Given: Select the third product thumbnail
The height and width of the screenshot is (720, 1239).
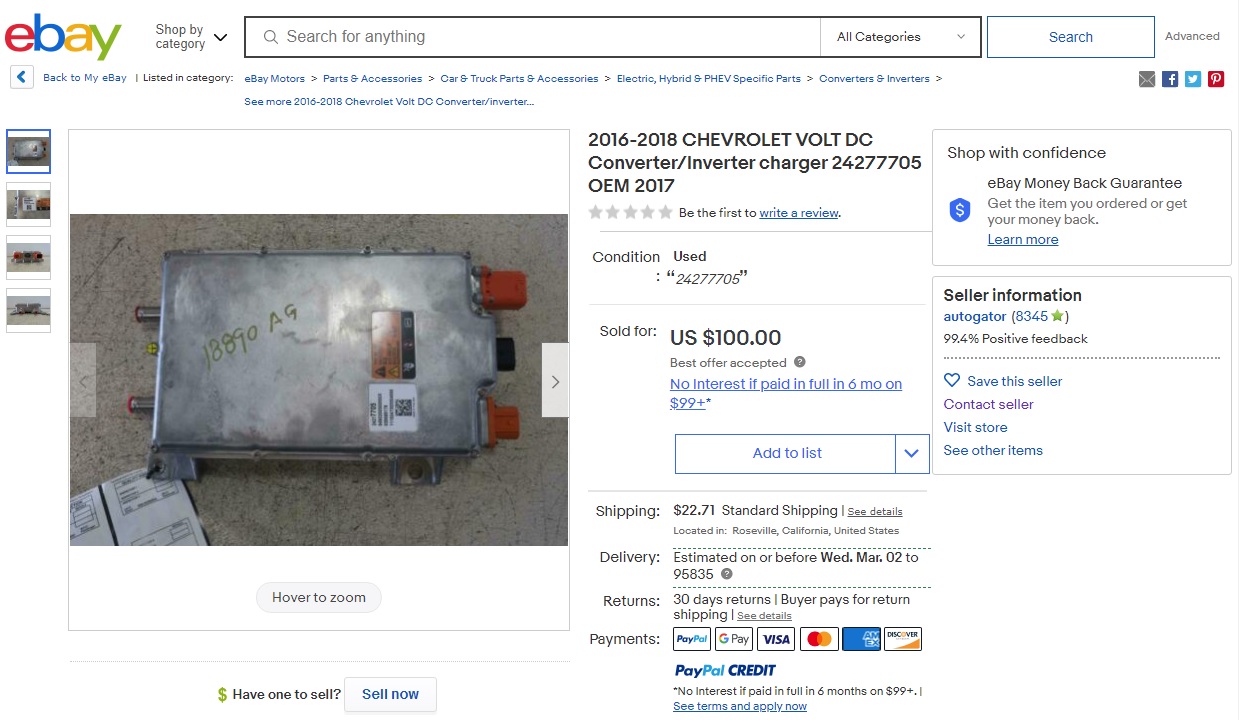Looking at the screenshot, I should [x=28, y=257].
